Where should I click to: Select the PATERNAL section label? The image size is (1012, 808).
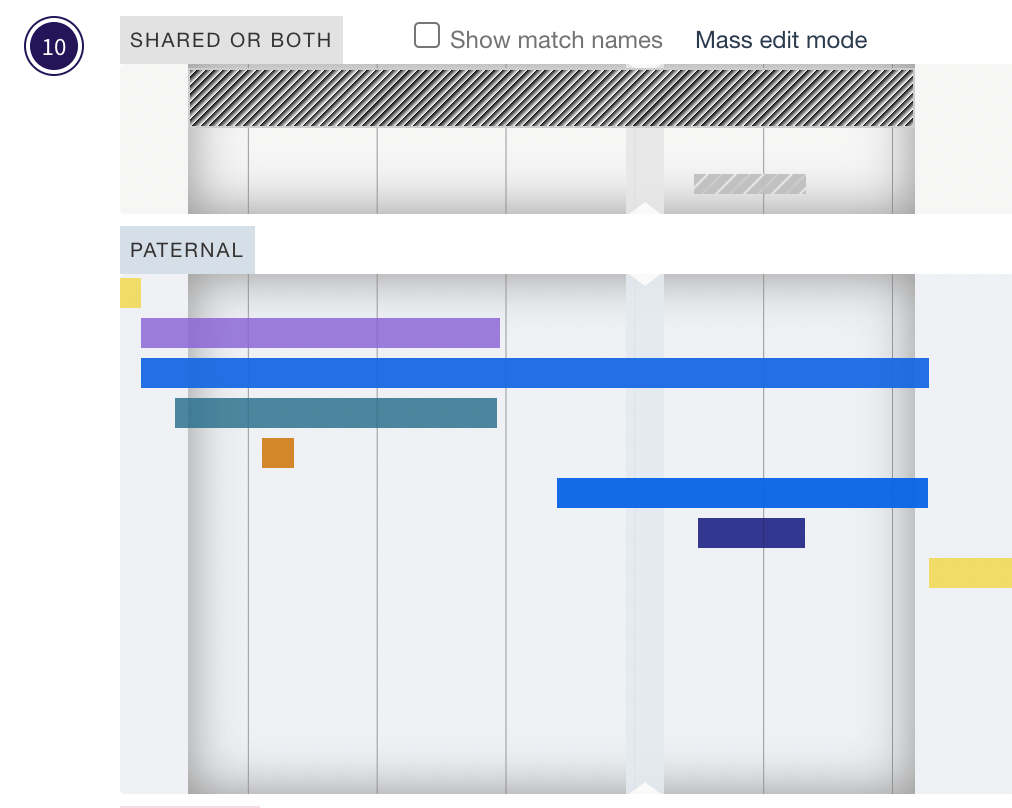(186, 250)
